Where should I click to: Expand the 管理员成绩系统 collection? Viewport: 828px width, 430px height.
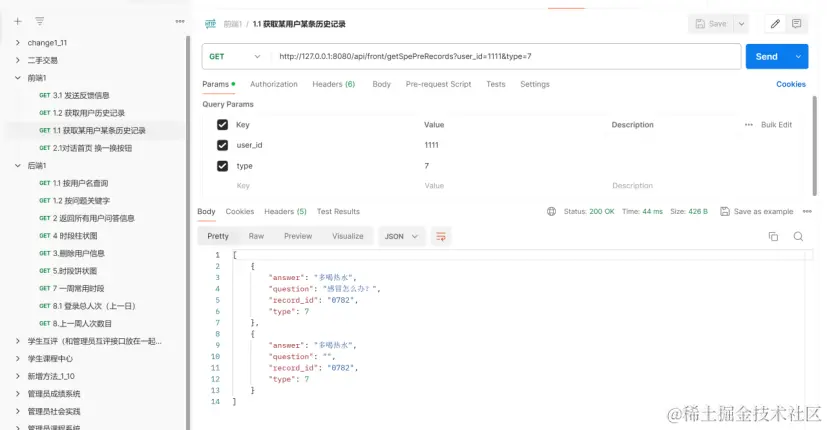[x=17, y=394]
